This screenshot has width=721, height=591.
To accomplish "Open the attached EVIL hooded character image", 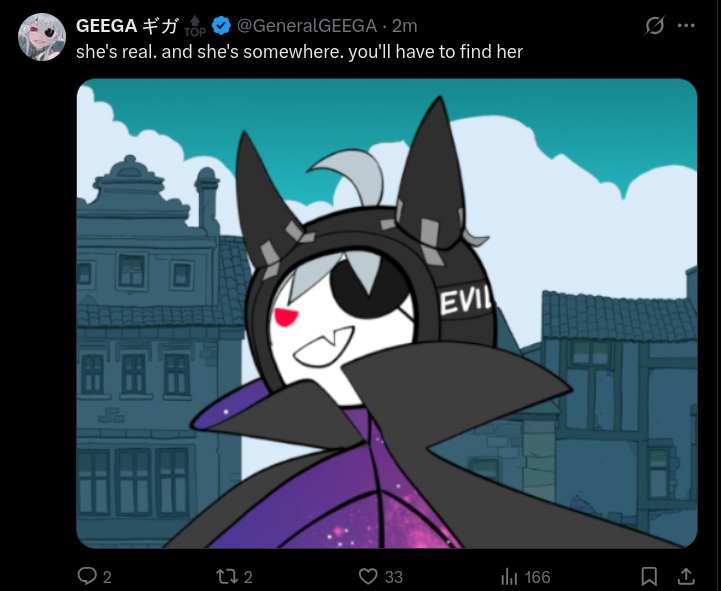I will tap(387, 313).
